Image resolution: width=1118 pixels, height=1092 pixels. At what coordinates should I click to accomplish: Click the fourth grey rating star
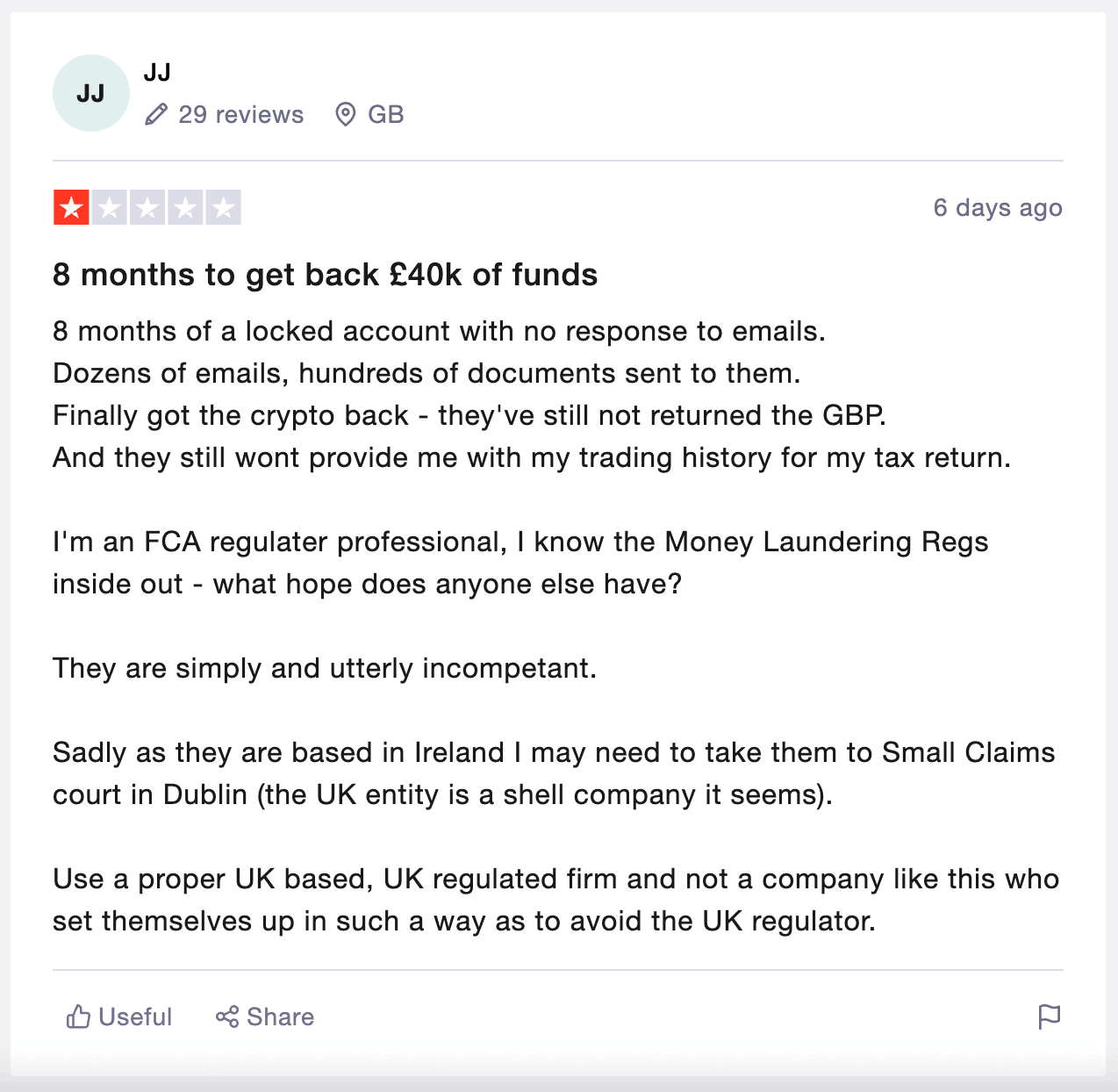click(185, 208)
